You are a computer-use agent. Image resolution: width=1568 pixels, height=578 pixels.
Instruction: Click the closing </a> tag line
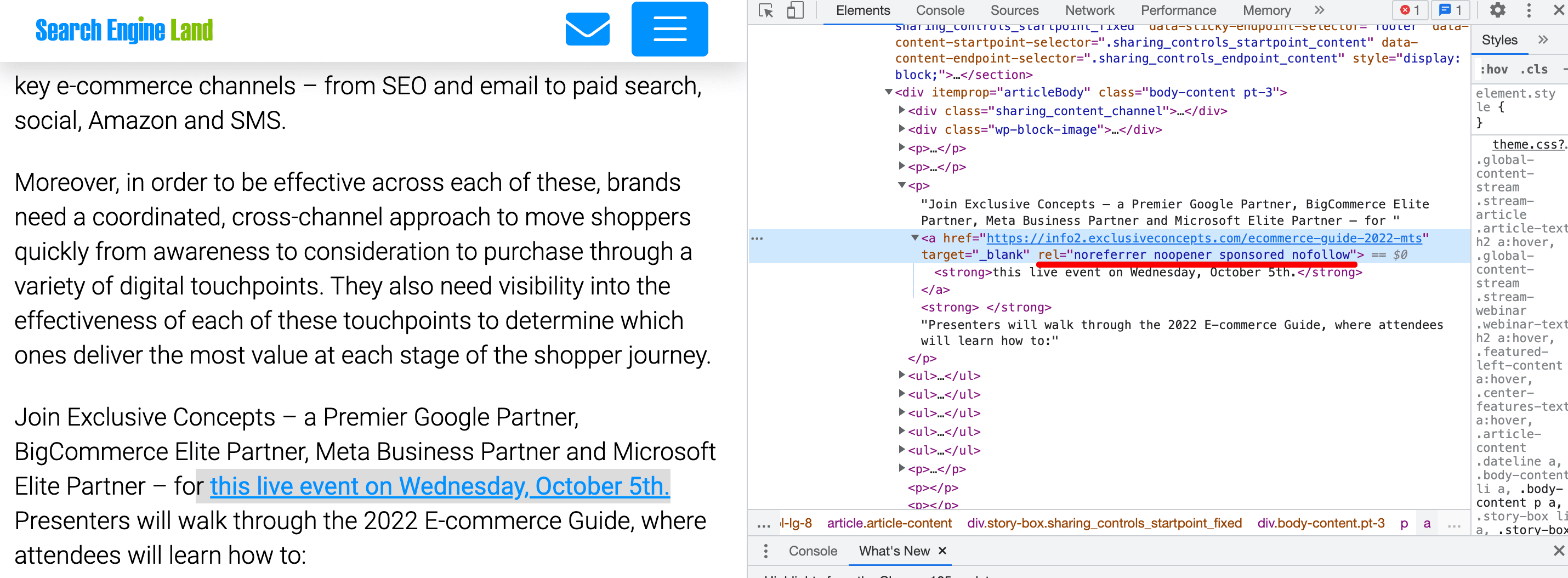tap(935, 290)
